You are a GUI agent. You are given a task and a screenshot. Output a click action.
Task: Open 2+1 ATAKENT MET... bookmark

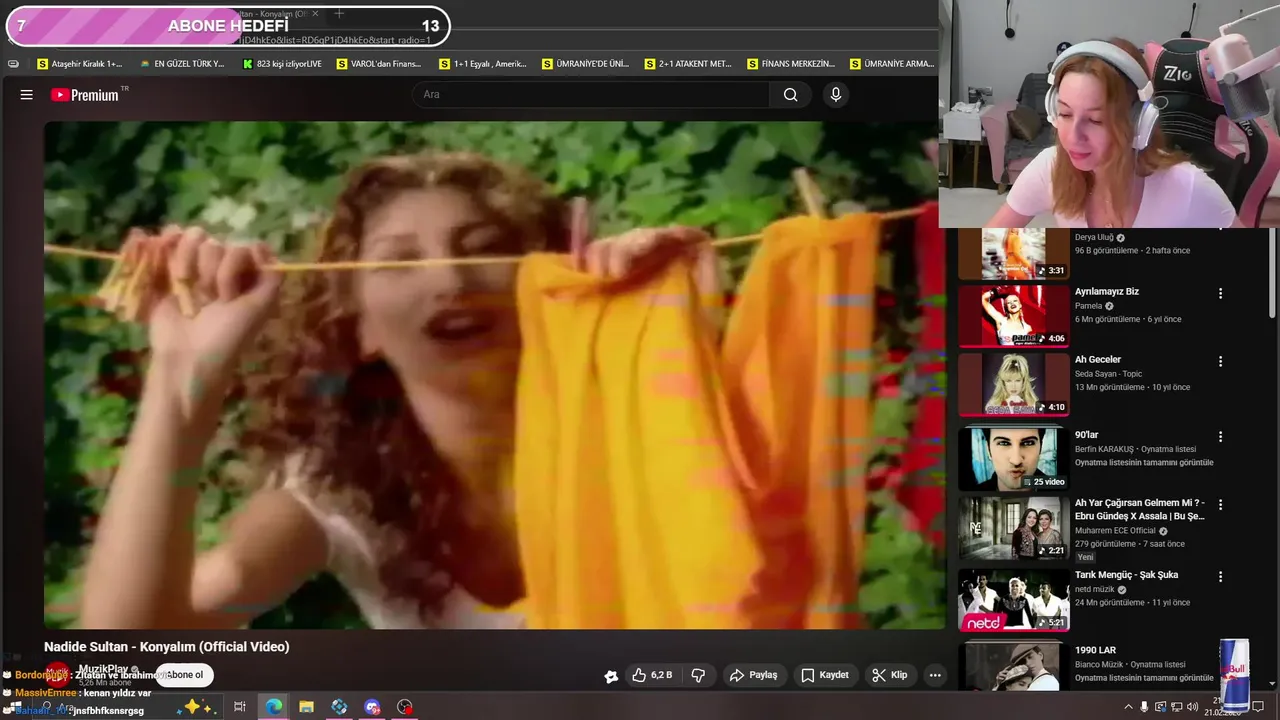coord(688,64)
